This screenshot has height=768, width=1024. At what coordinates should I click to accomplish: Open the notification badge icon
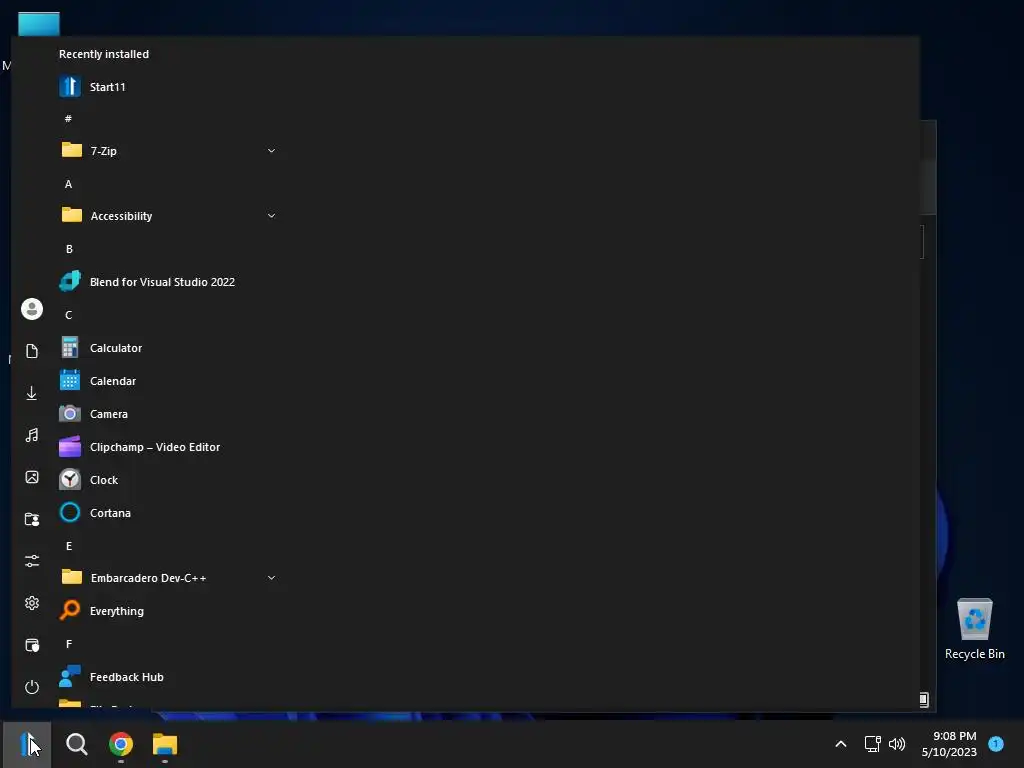click(x=996, y=743)
